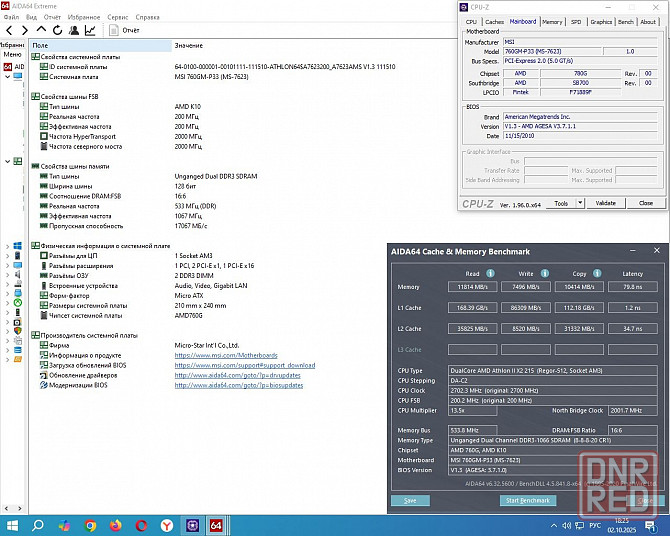
Task: Click the Back arrow in AIDA64 toolbar
Action: pyautogui.click(x=9, y=31)
